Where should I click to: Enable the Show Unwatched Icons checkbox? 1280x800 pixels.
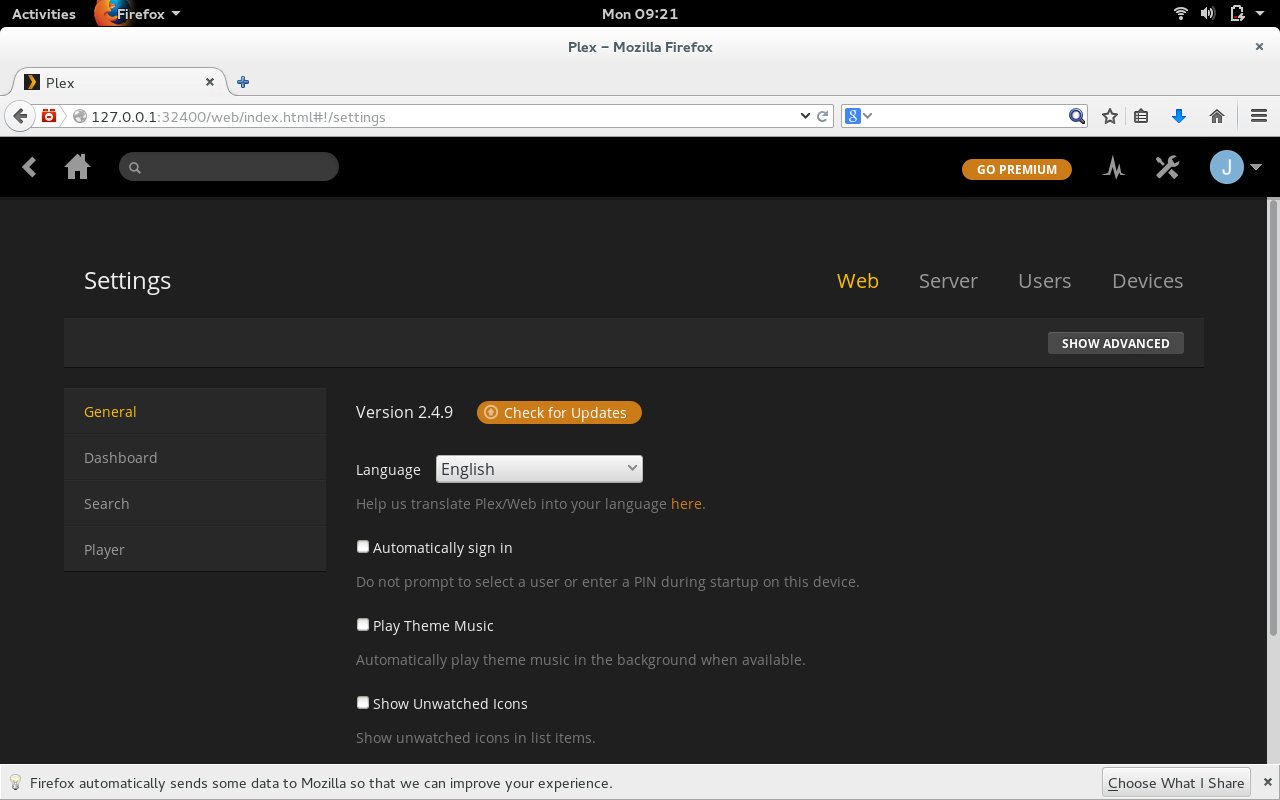363,703
